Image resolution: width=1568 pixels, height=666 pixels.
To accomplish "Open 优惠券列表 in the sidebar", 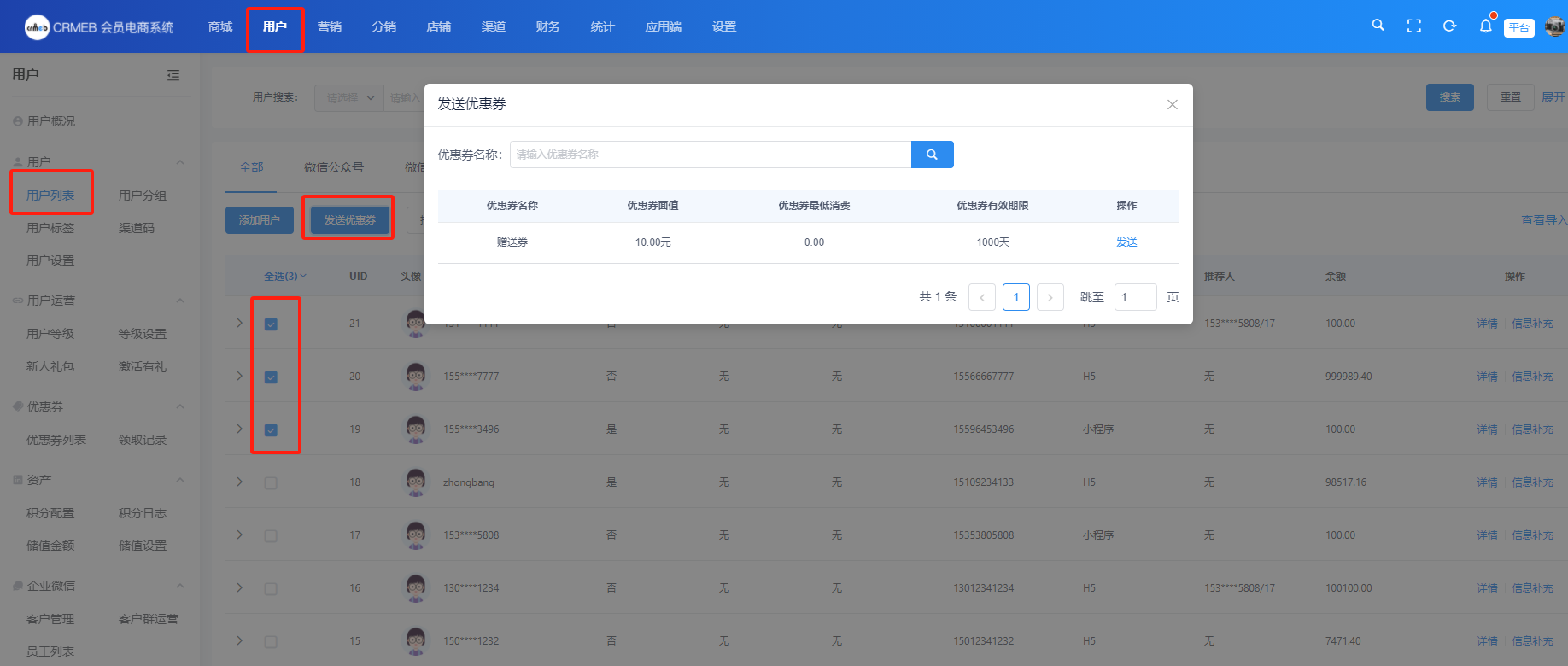I will click(56, 440).
